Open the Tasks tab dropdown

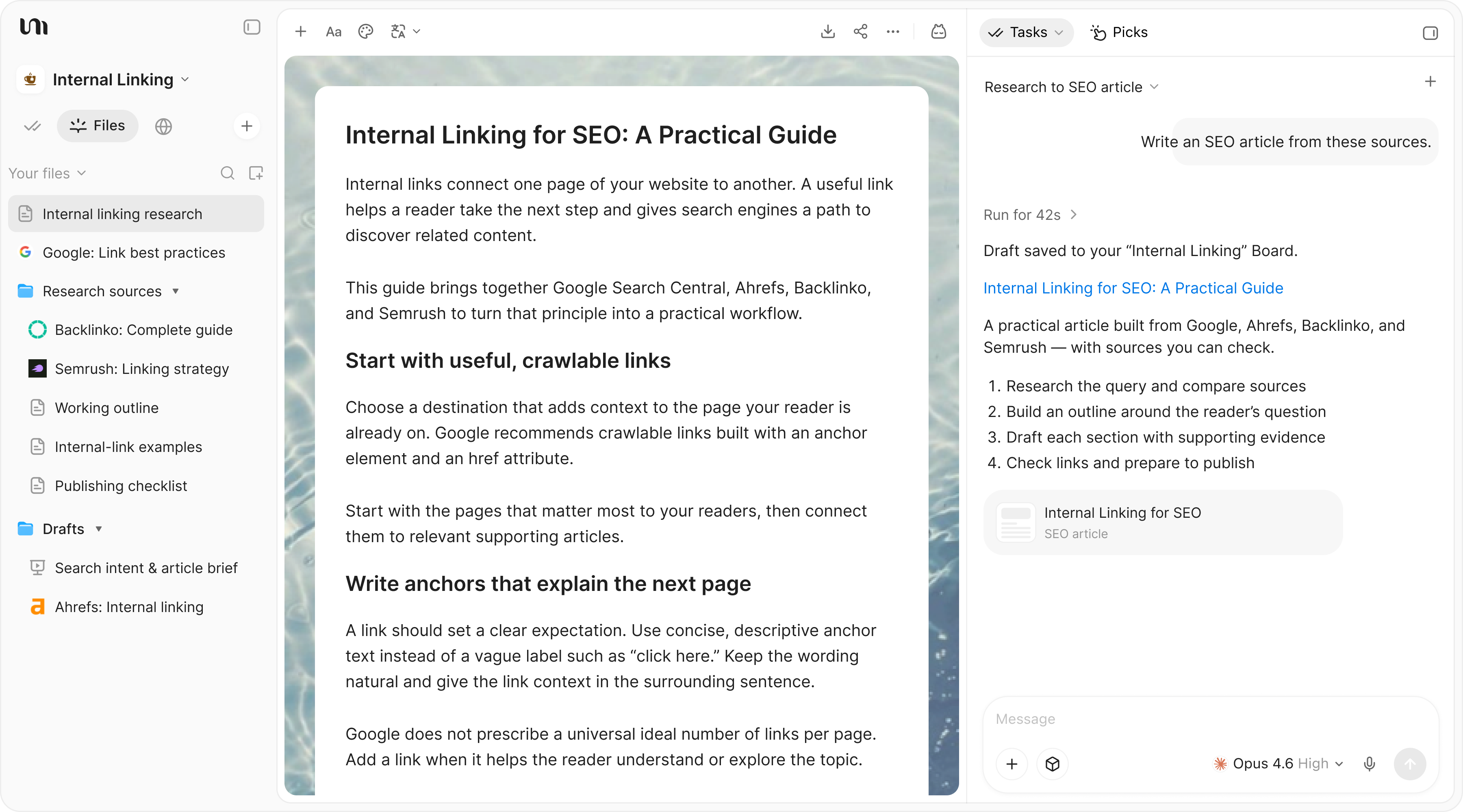(1026, 33)
